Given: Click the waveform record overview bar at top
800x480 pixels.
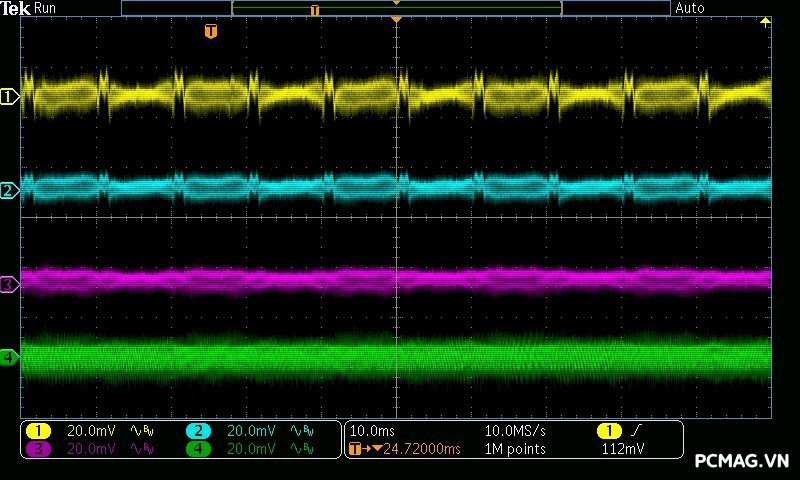Looking at the screenshot, I should click(396, 8).
